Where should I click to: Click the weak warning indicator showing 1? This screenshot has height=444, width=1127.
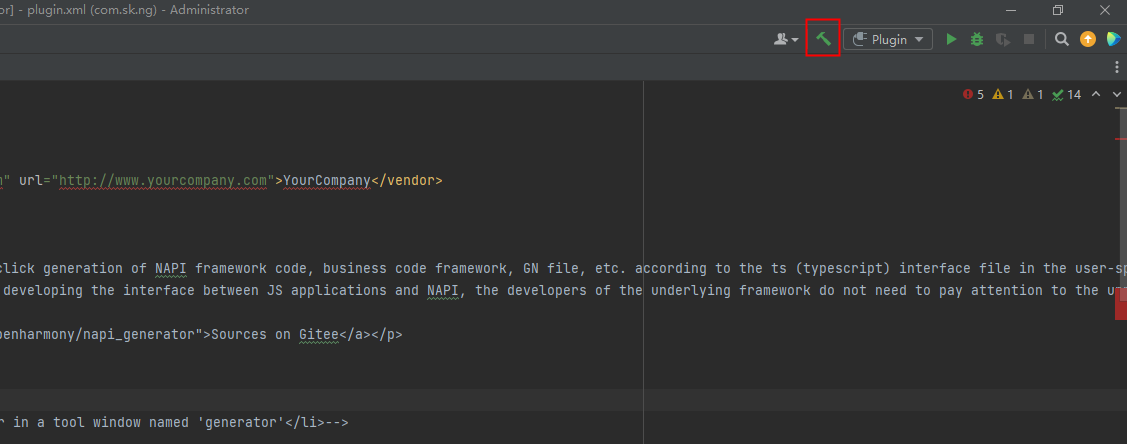(x=1034, y=95)
